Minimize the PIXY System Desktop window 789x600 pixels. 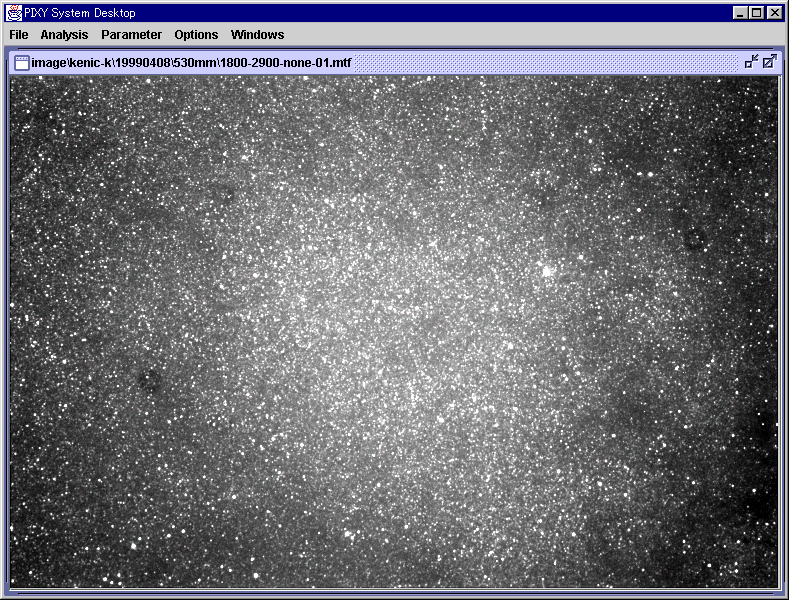coord(740,13)
